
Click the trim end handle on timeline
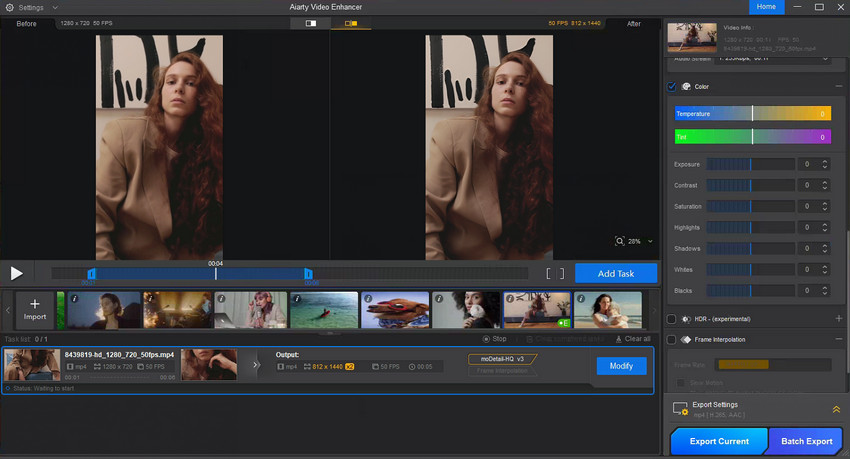click(x=308, y=274)
